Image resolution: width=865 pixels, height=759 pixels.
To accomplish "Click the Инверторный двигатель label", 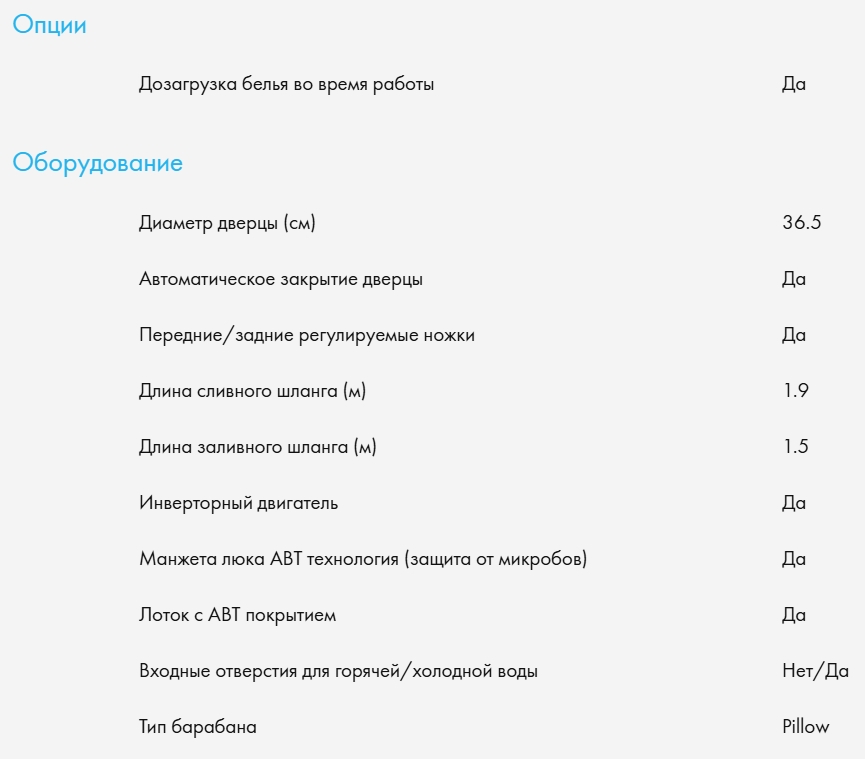I will click(238, 503).
